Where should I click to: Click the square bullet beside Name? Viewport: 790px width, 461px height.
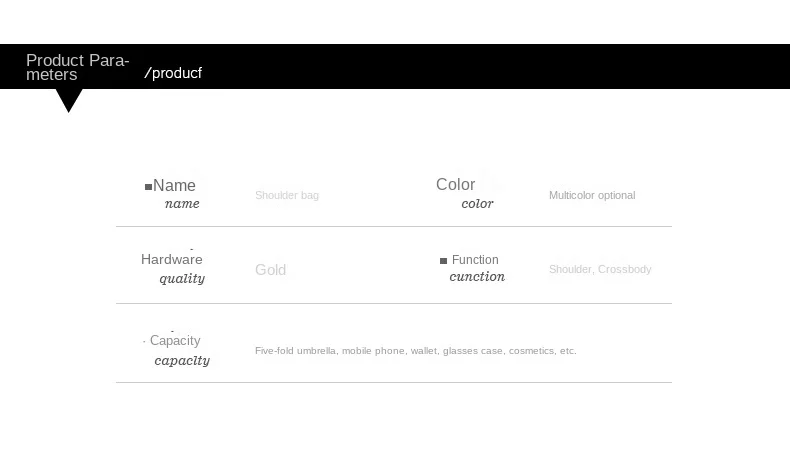pos(149,187)
